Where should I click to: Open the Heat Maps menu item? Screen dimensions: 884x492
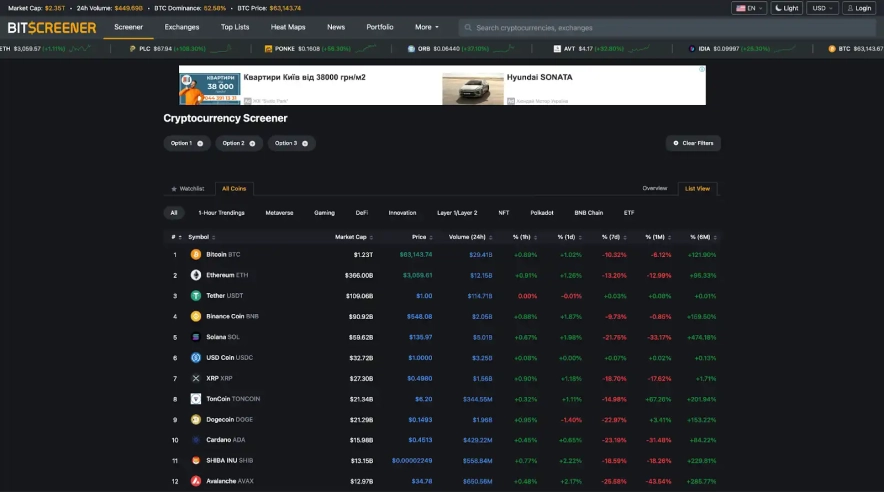coord(288,27)
